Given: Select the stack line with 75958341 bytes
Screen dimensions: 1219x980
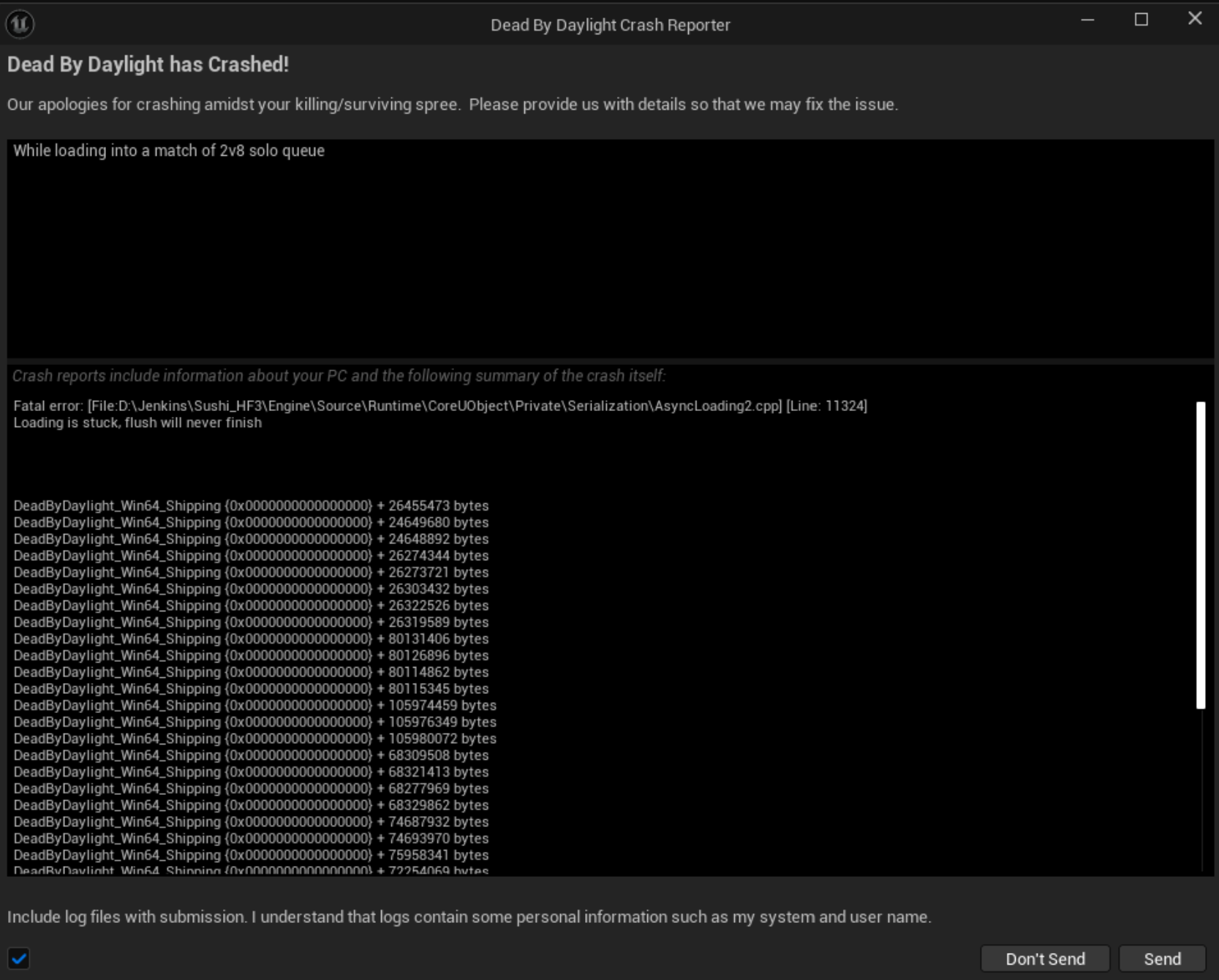Looking at the screenshot, I should point(251,856).
